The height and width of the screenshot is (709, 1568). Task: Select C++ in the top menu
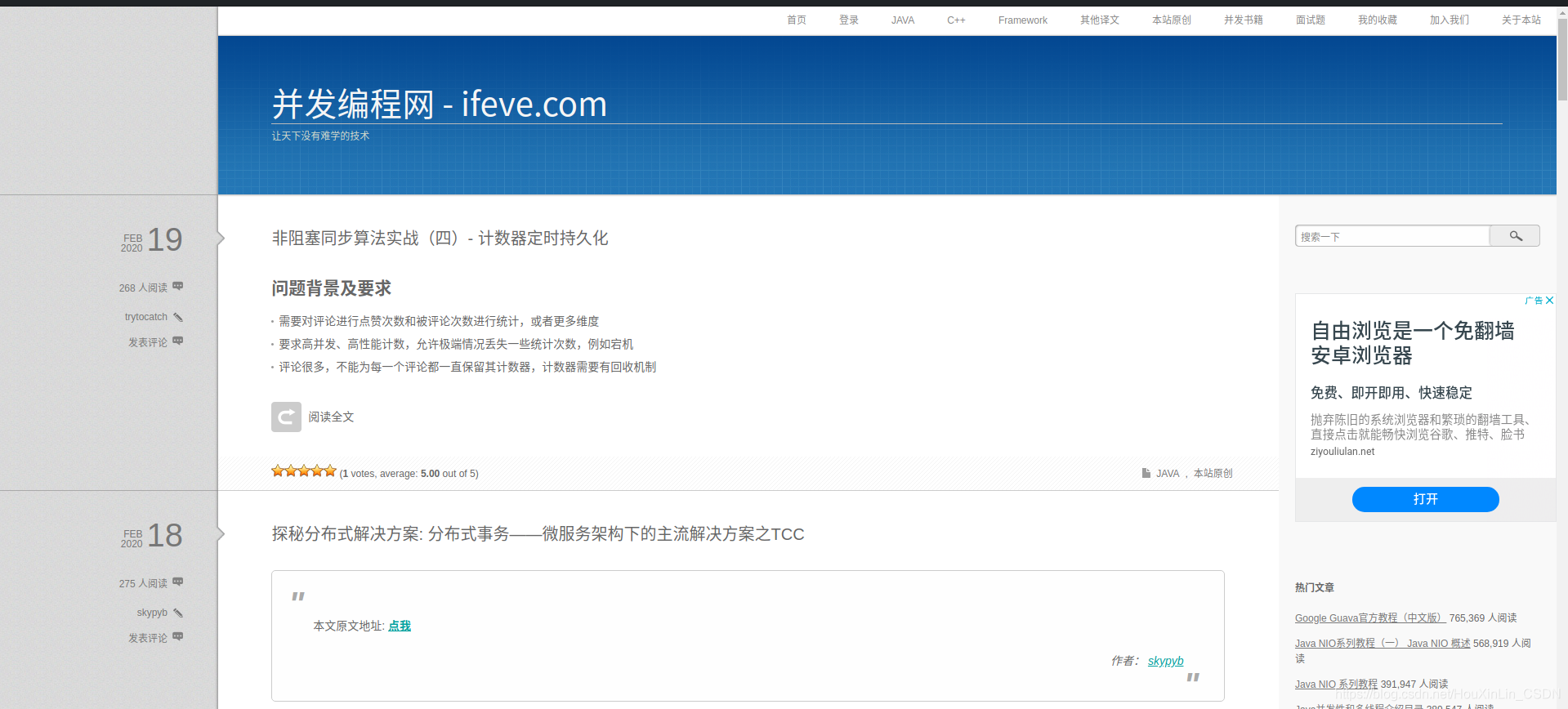956,20
